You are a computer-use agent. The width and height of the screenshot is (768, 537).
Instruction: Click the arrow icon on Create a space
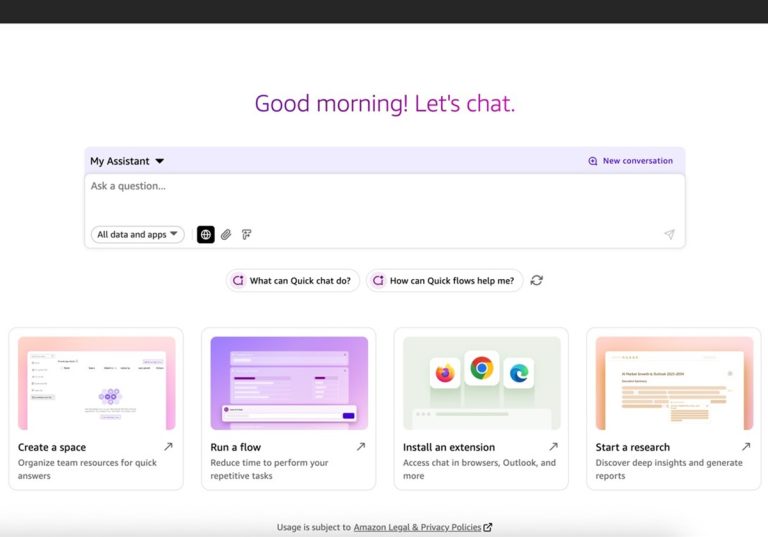pos(168,447)
